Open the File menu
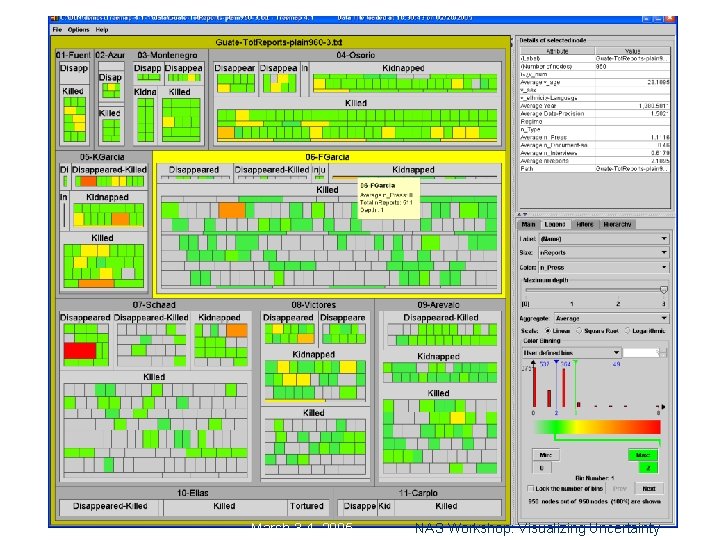 (57, 30)
